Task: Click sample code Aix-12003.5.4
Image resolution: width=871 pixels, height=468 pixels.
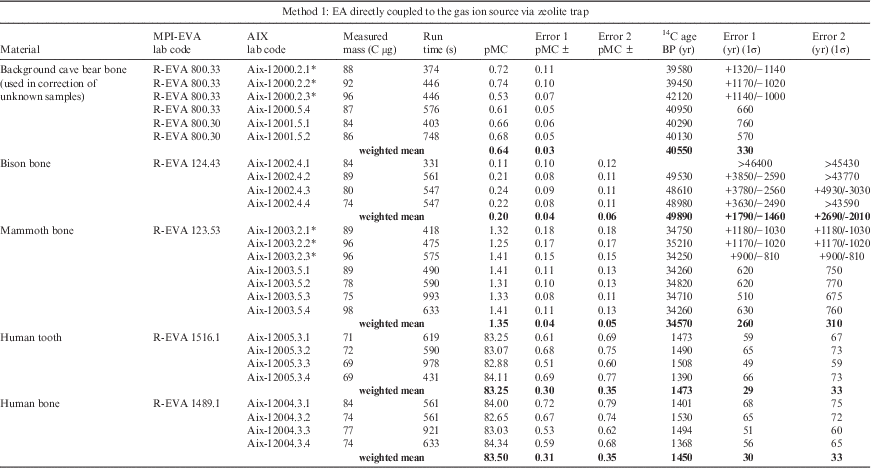Action: pyautogui.click(x=278, y=309)
